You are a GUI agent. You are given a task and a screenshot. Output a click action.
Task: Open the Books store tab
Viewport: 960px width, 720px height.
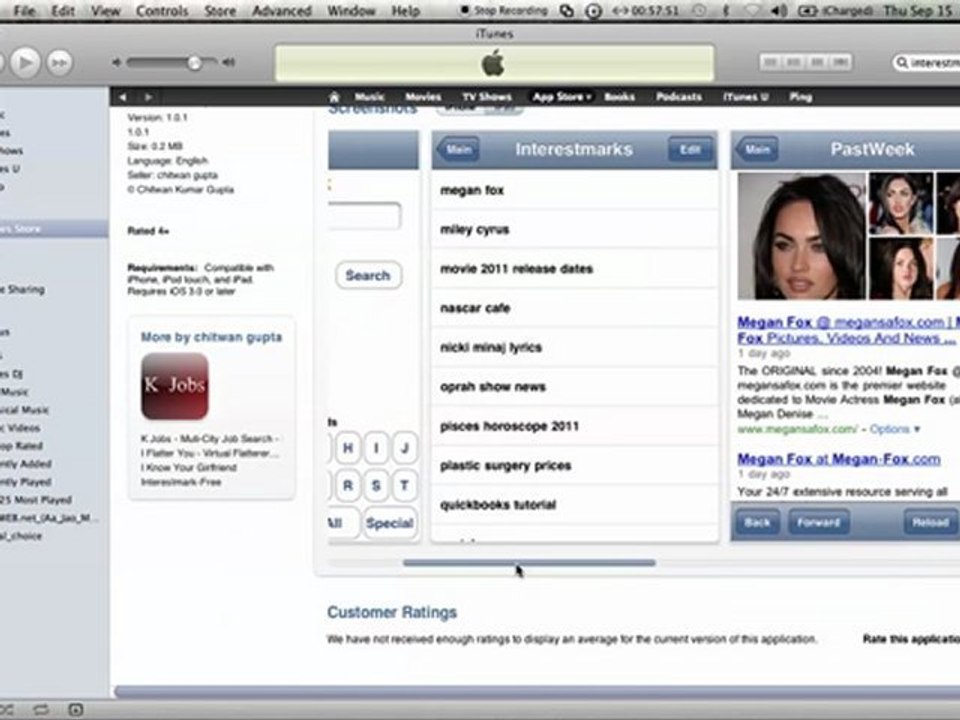pyautogui.click(x=620, y=97)
